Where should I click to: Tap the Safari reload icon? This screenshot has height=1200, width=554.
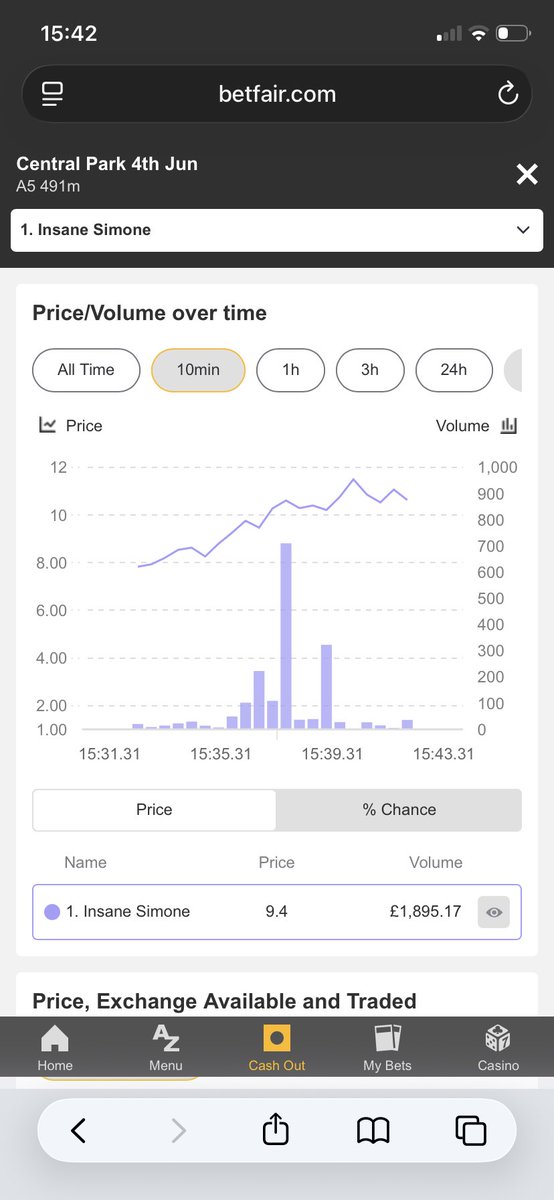pyautogui.click(x=508, y=94)
